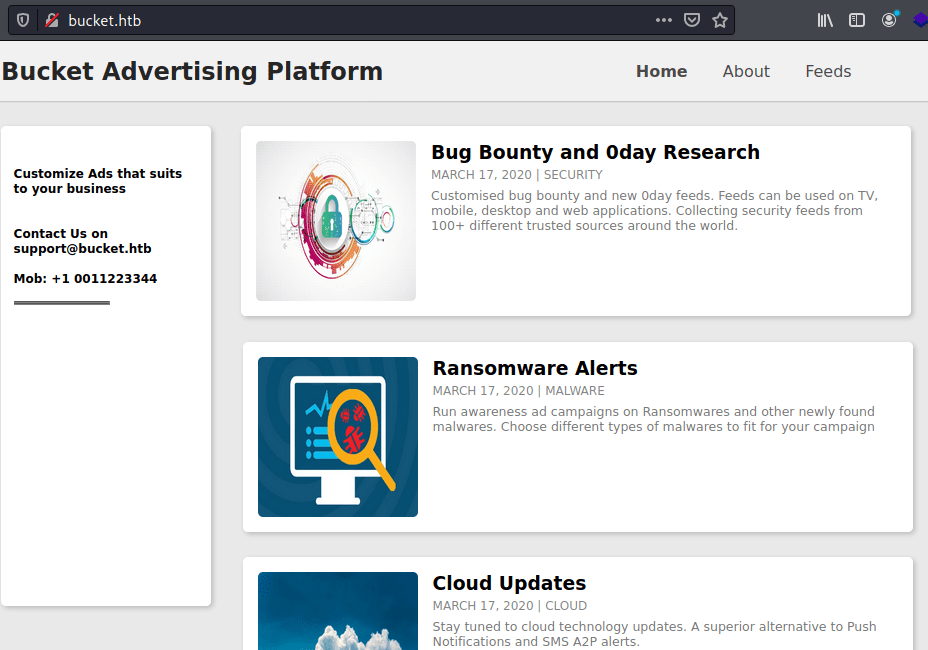Image resolution: width=928 pixels, height=650 pixels.
Task: Click the 'Run awareness ad campaigns' description
Action: [653, 419]
